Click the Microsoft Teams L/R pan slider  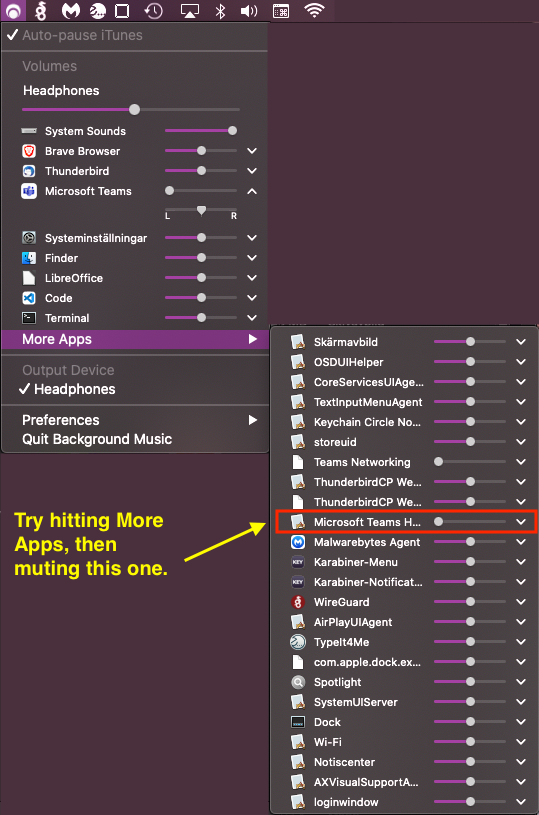click(x=201, y=211)
